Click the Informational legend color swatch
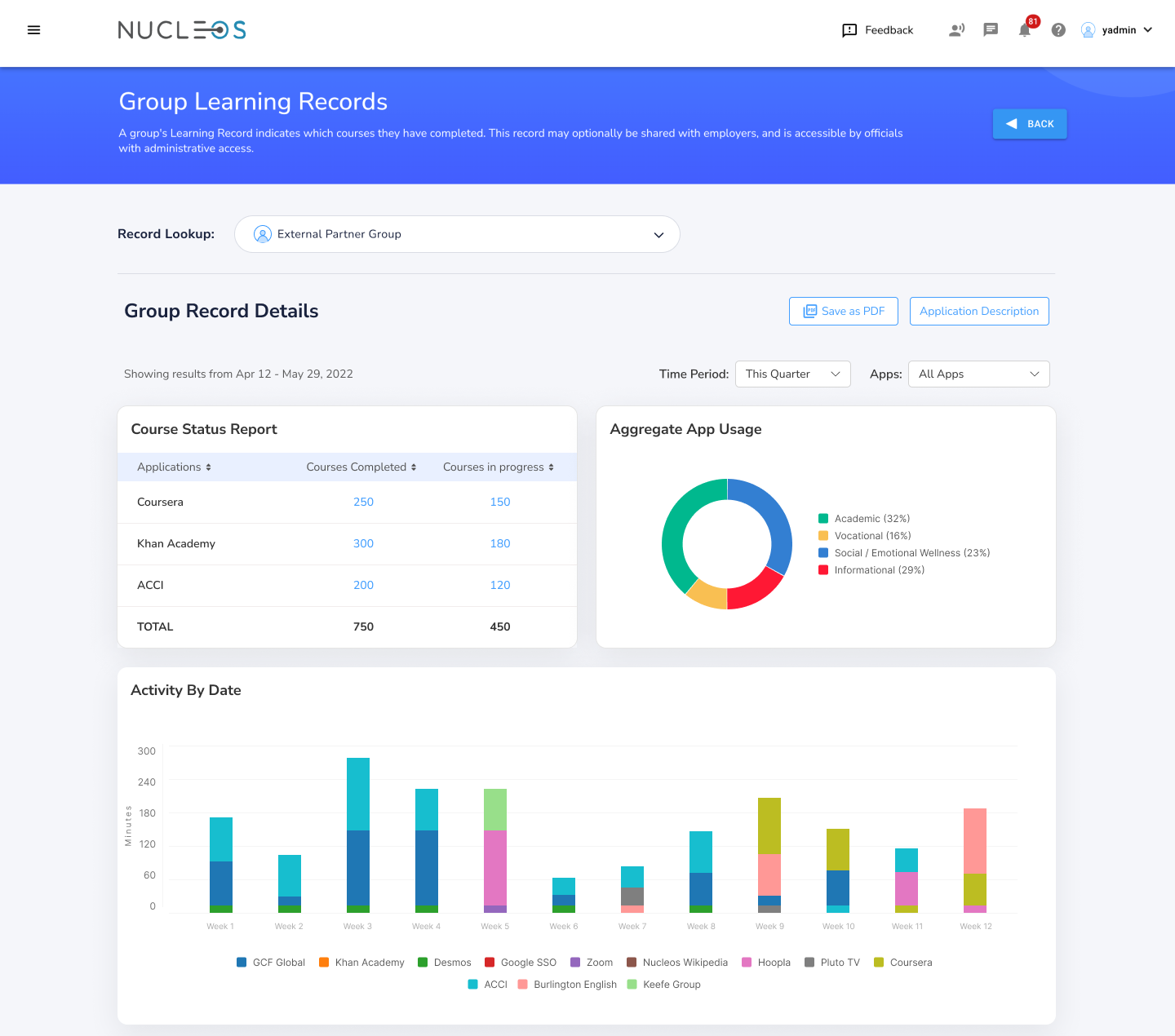The height and width of the screenshot is (1036, 1175). [823, 570]
